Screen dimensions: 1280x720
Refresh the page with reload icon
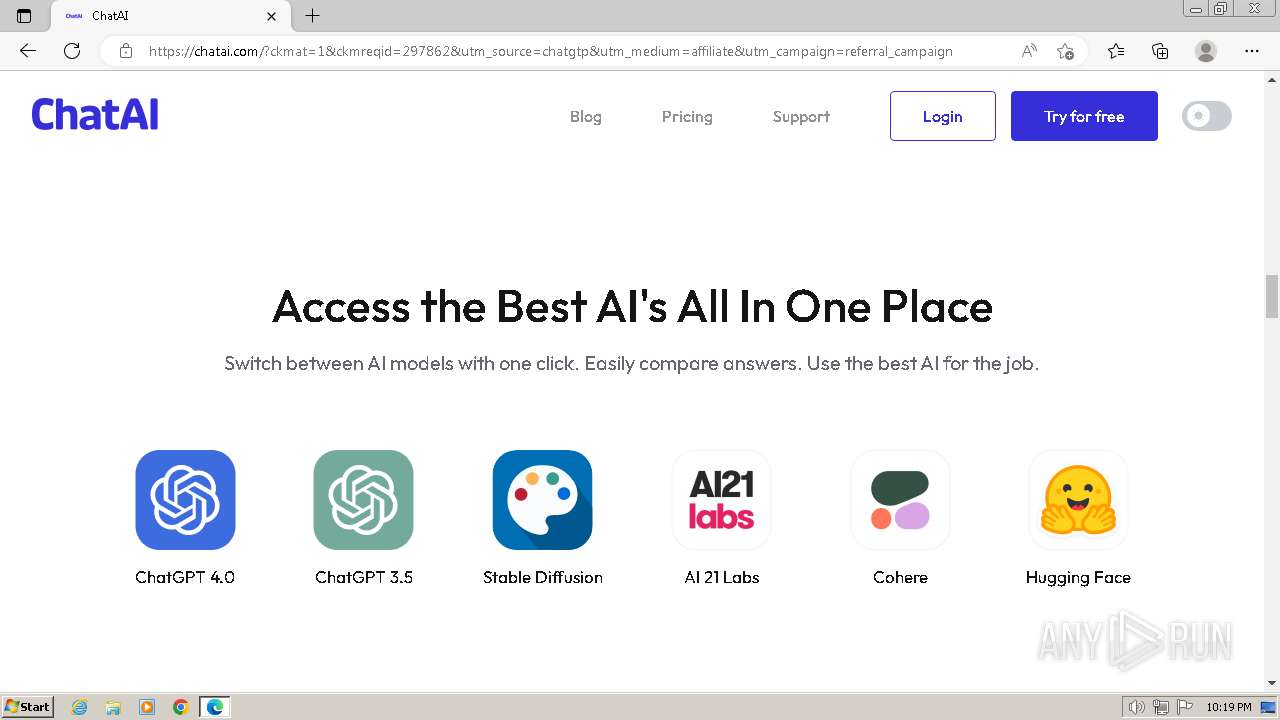click(x=72, y=51)
